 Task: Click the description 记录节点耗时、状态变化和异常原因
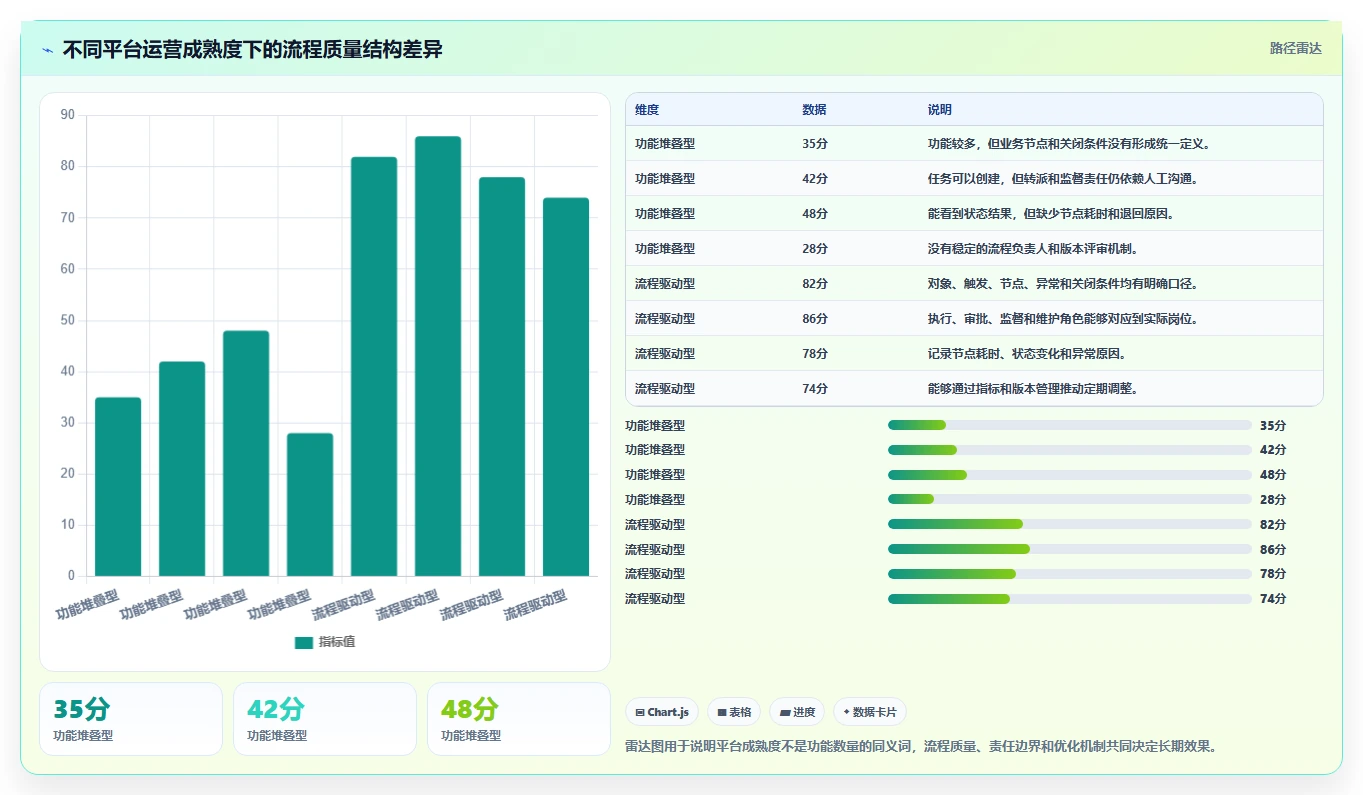click(x=1027, y=354)
